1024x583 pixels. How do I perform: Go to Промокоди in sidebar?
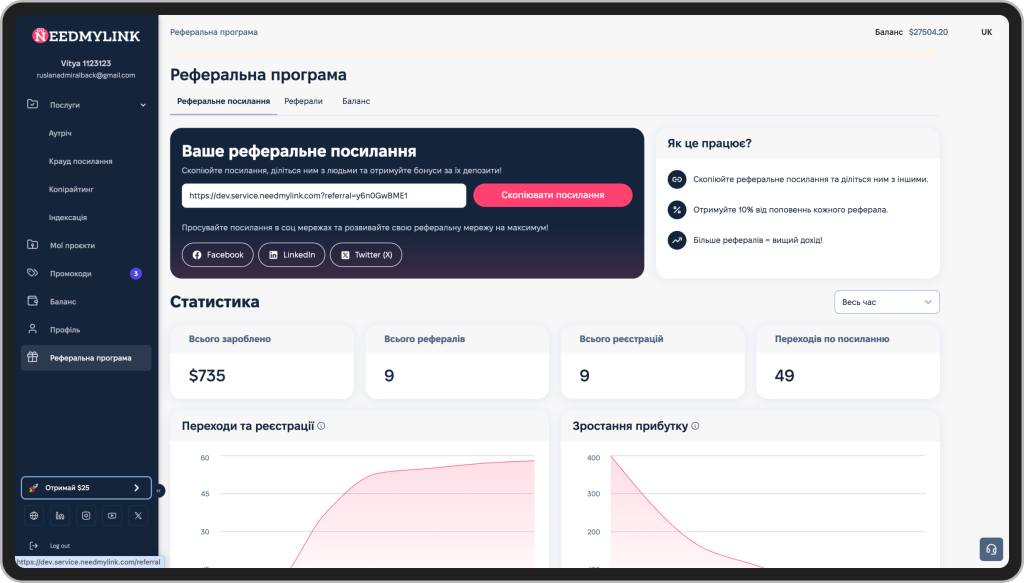coord(71,274)
